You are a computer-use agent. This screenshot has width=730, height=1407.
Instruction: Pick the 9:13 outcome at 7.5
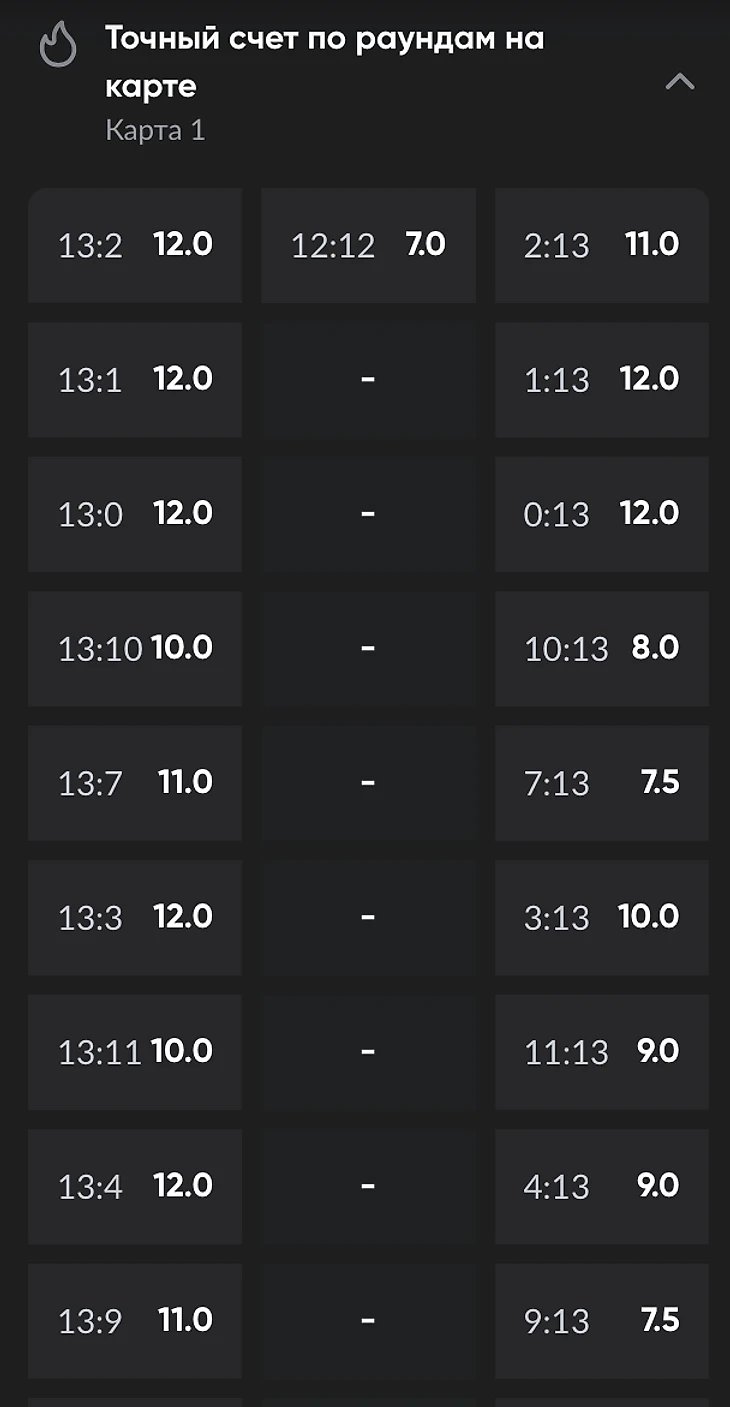tap(601, 1320)
